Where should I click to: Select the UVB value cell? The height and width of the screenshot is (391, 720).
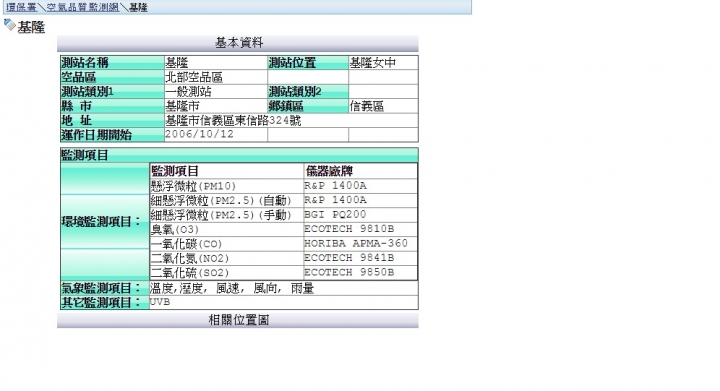coord(284,302)
